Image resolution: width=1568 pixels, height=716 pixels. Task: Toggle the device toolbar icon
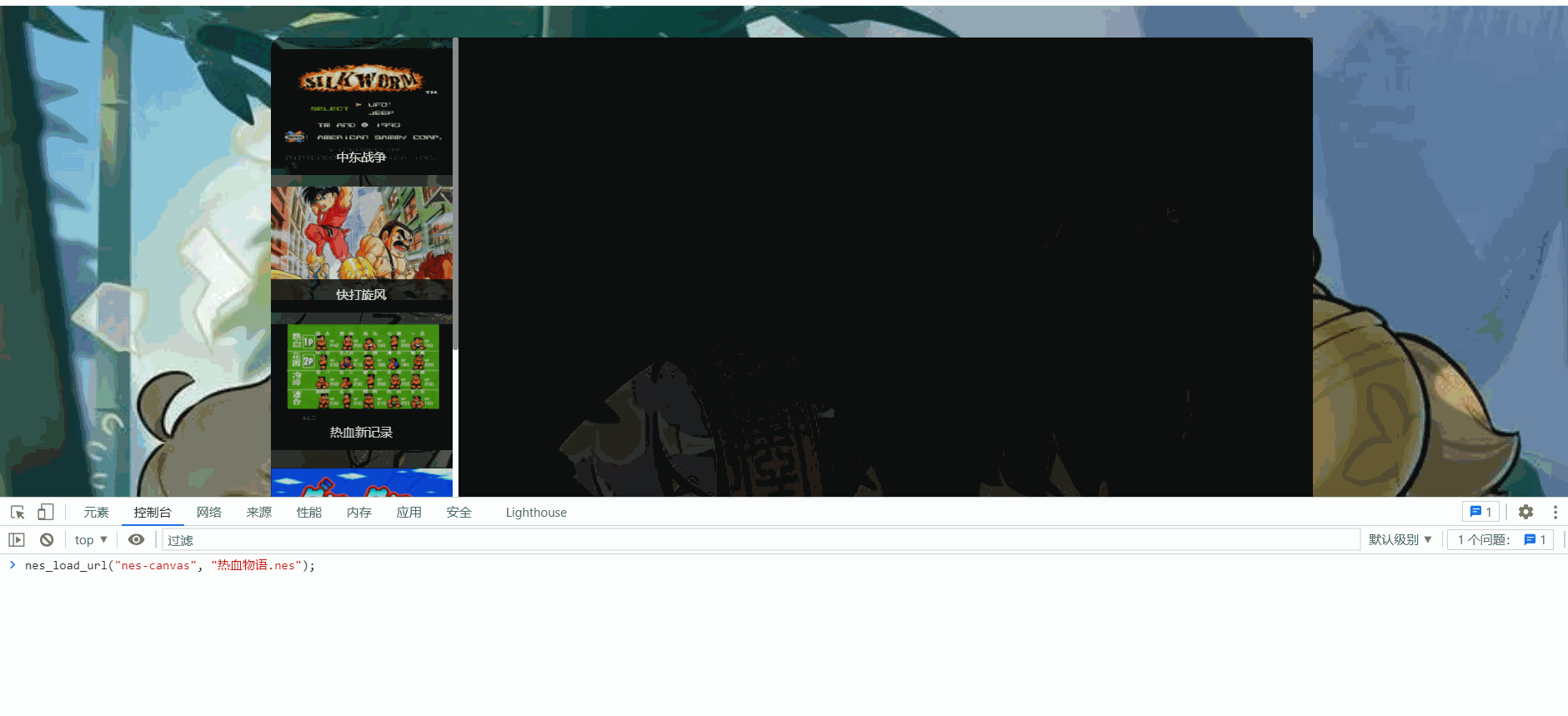46,512
